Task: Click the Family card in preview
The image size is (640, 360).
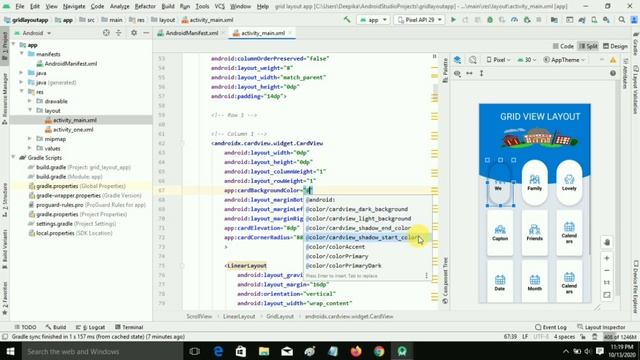Action: click(534, 183)
